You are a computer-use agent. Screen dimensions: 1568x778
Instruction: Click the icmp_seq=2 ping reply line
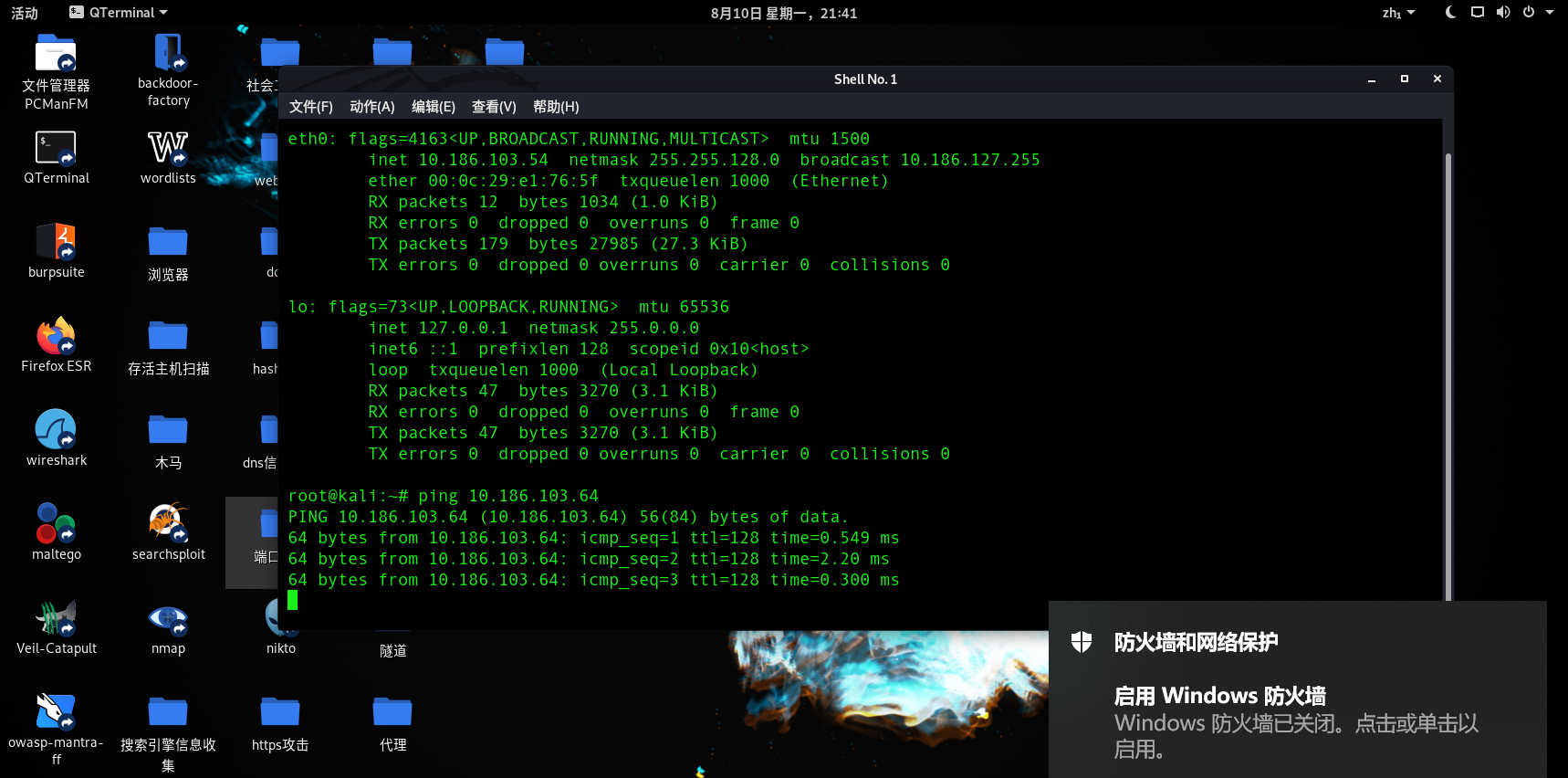[x=589, y=559]
